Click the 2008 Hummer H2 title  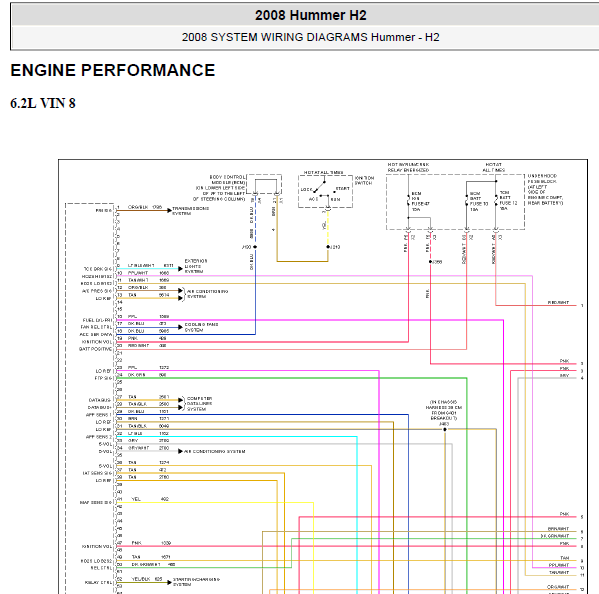[x=311, y=15]
